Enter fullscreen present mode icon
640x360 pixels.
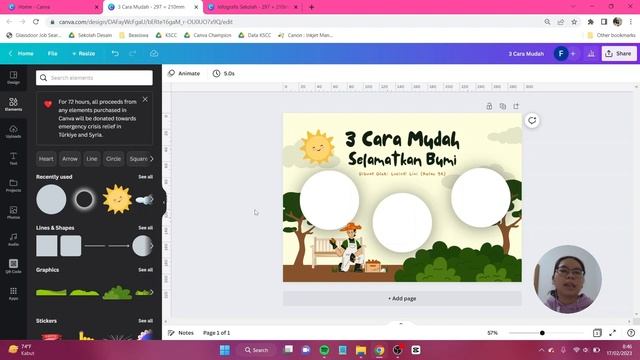coord(613,333)
